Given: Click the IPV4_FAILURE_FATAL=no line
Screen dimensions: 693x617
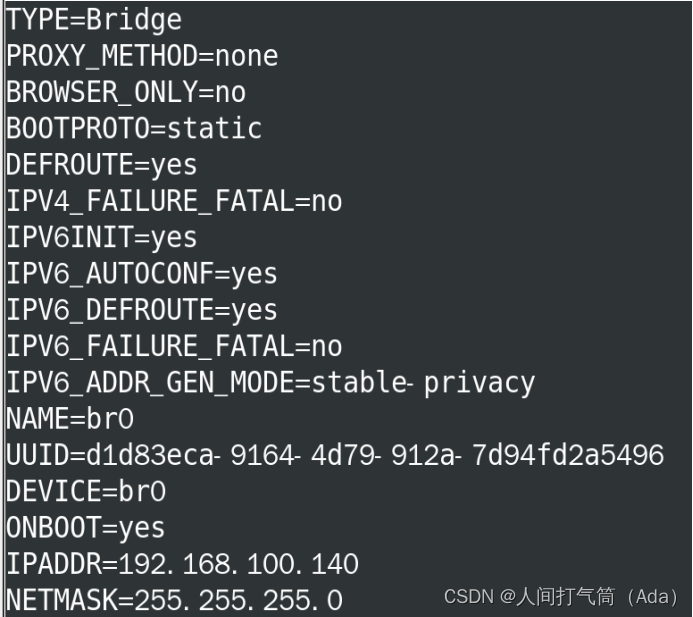Looking at the screenshot, I should (174, 201).
